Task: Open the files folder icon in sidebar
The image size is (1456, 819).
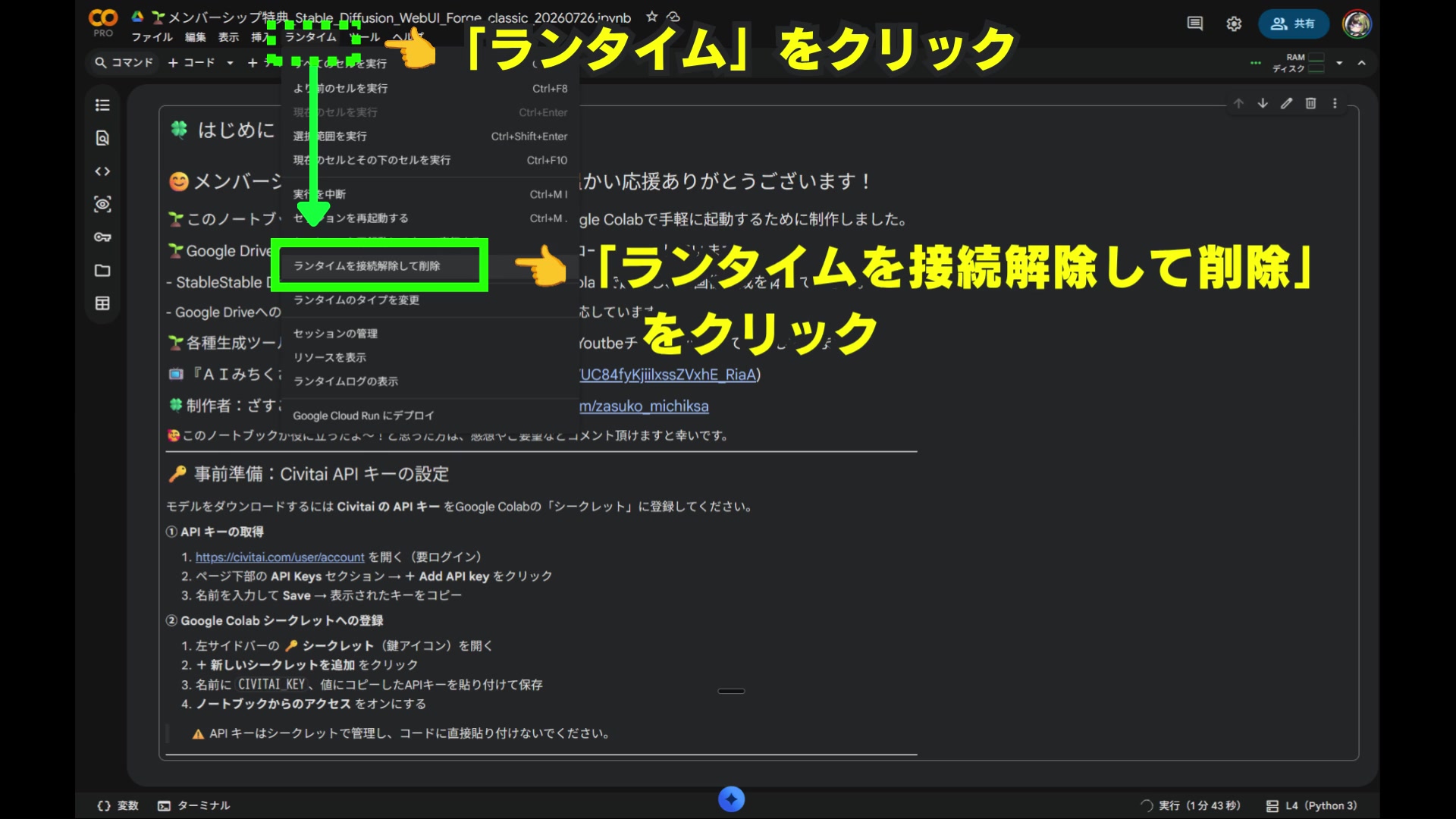Action: (x=102, y=271)
